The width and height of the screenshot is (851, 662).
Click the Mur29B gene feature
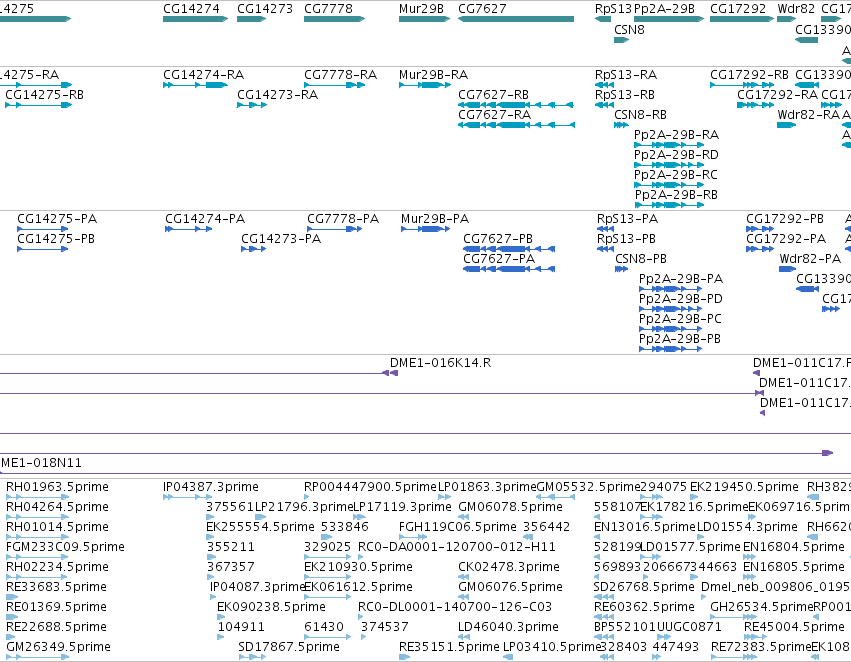point(424,19)
